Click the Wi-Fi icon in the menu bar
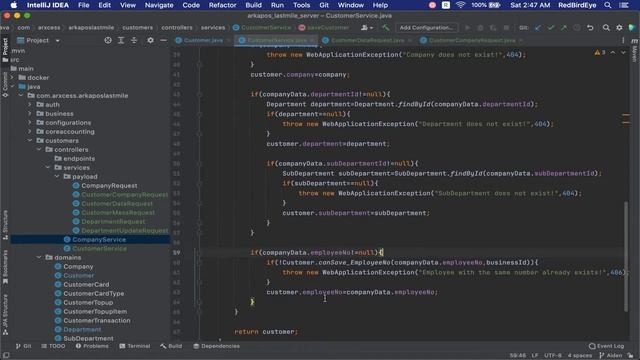The height and width of the screenshot is (360, 640). tap(460, 5)
